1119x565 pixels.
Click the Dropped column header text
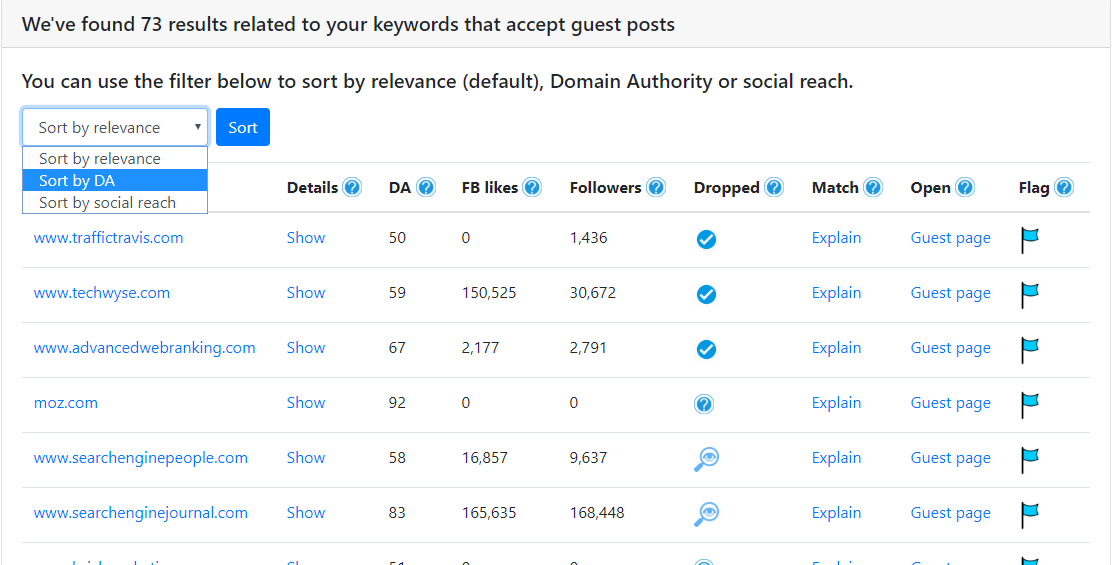point(726,188)
